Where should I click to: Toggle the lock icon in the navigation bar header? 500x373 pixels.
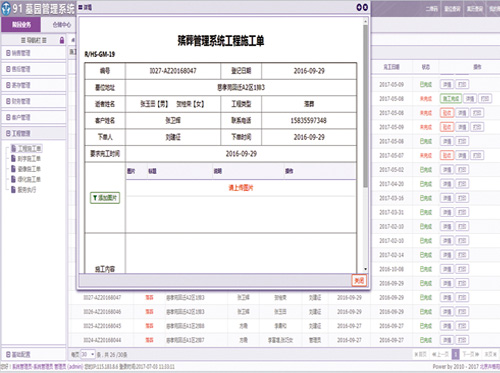tap(62, 40)
